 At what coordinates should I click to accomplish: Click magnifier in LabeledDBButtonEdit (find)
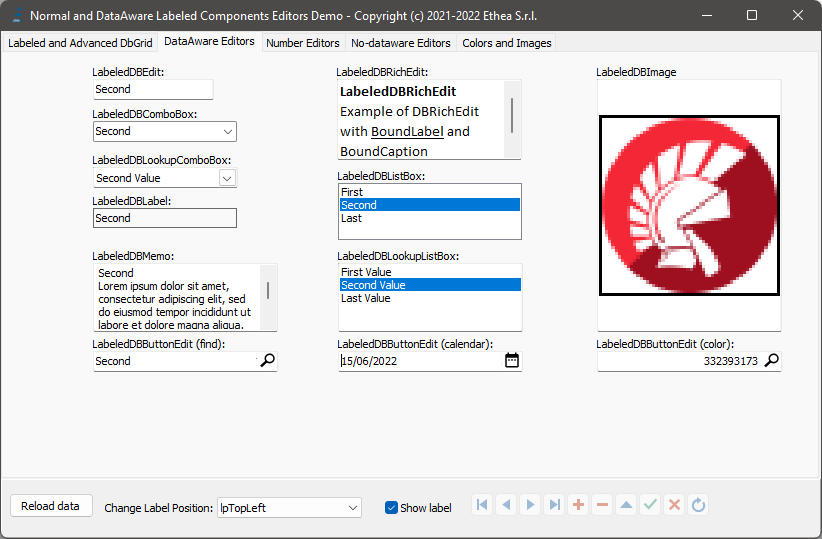pos(267,361)
